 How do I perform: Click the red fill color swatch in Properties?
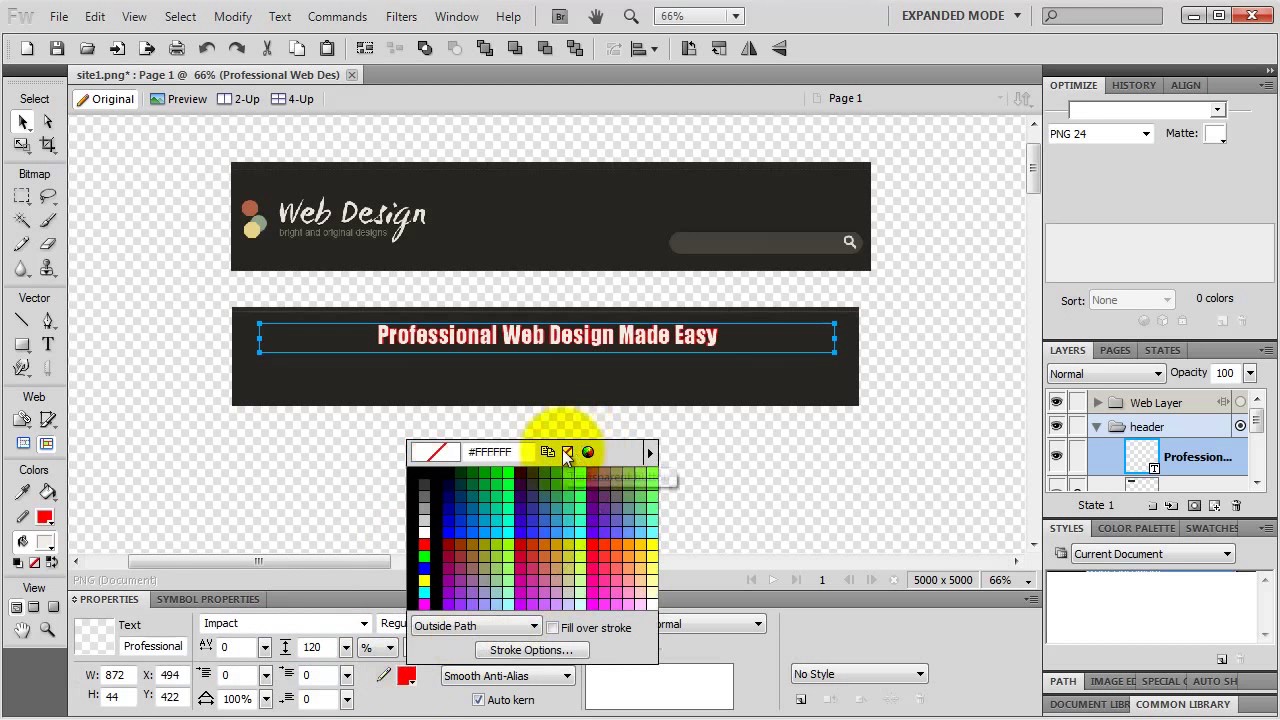406,676
